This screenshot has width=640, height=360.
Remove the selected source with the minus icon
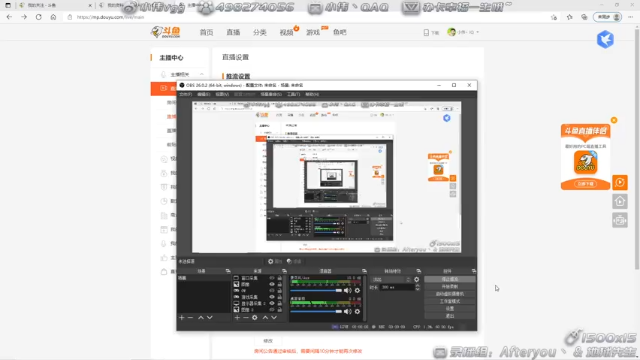pos(246,318)
